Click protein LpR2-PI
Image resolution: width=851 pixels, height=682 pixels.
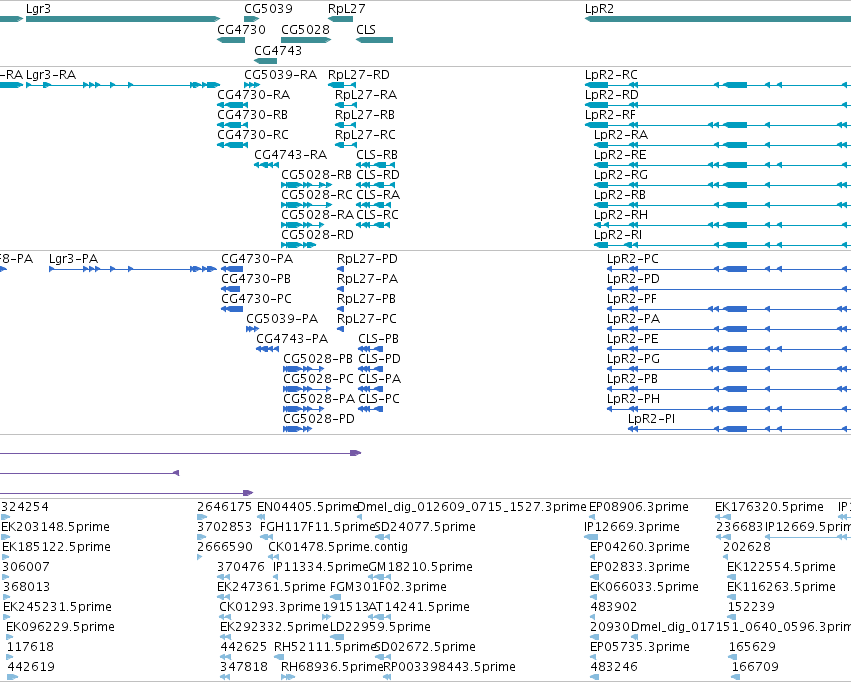tap(651, 419)
